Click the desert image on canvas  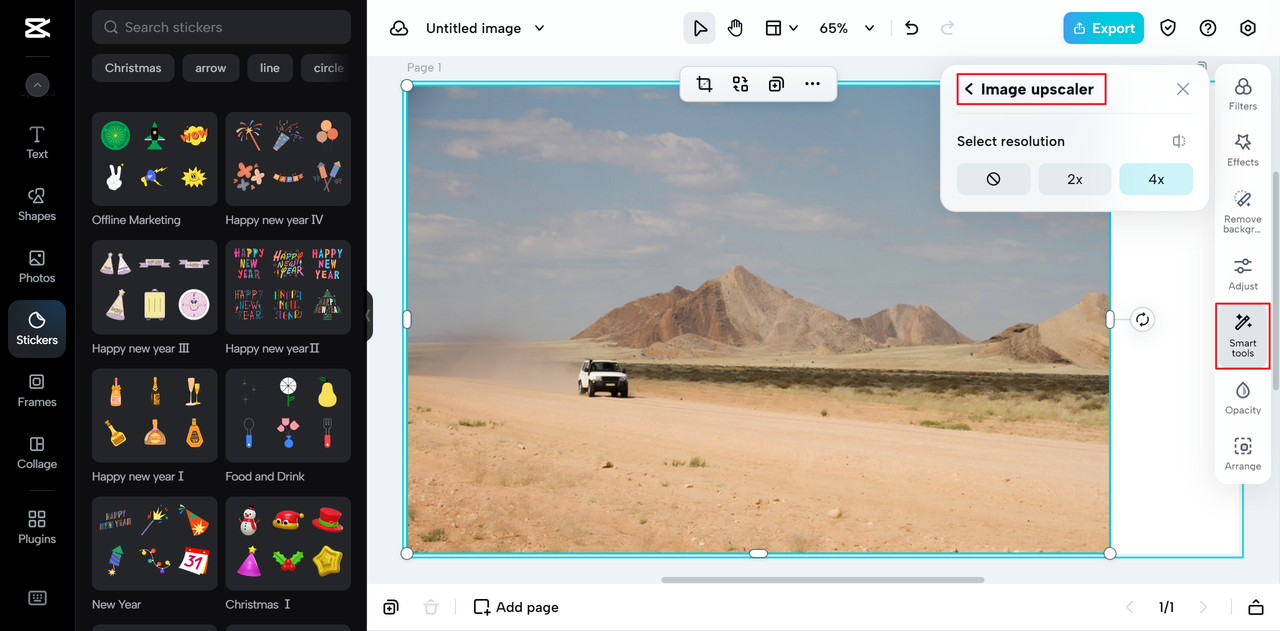click(758, 319)
